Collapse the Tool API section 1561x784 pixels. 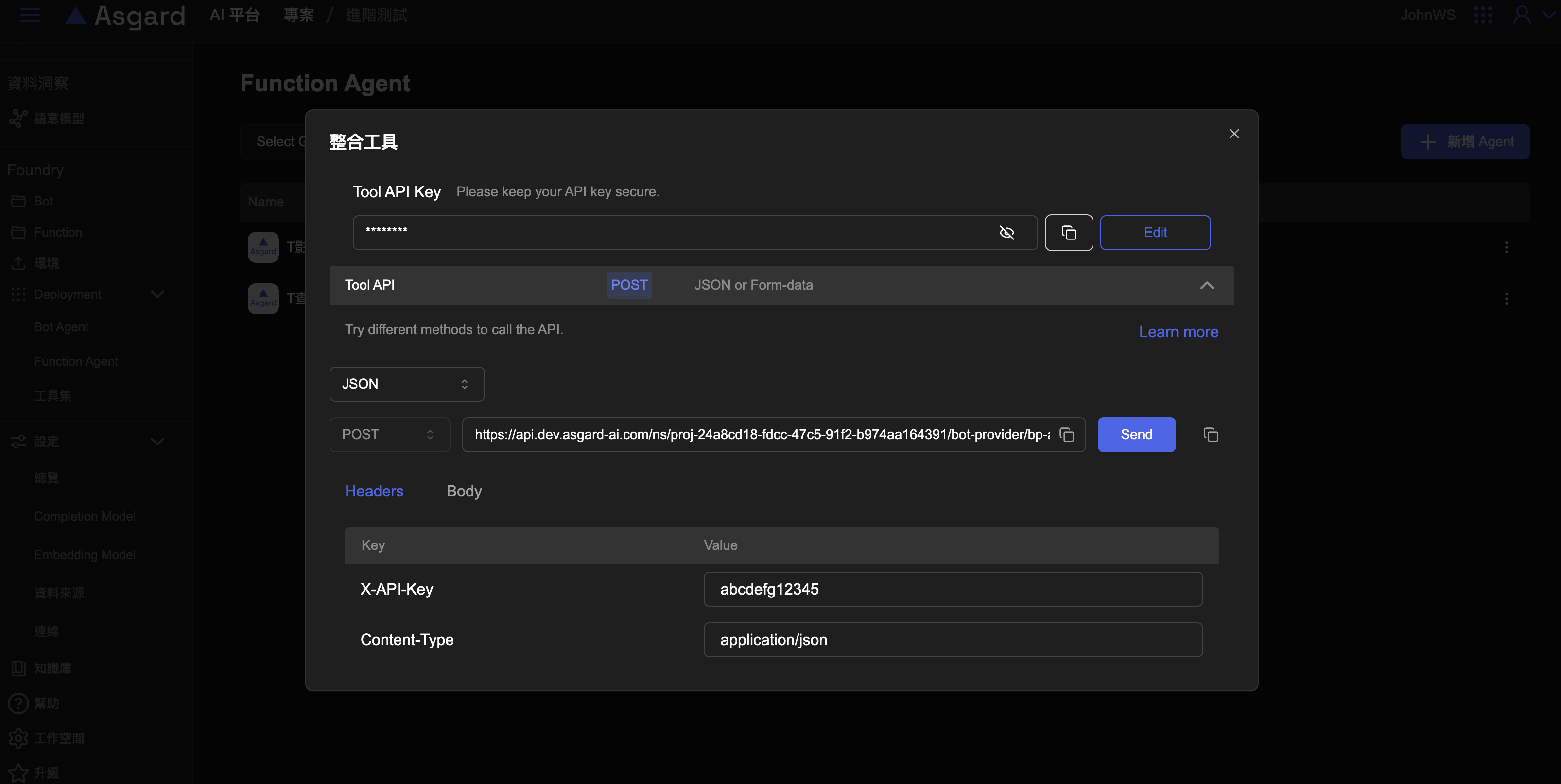1207,285
